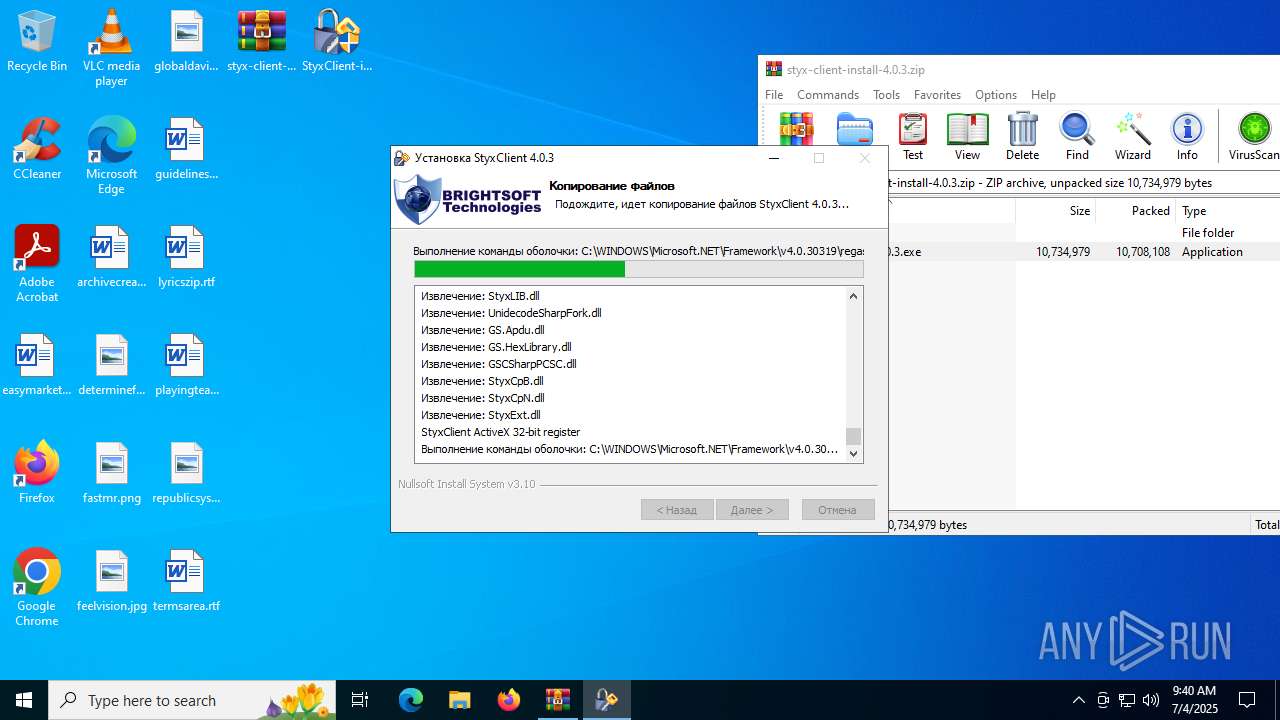Select globaldavi image file on desktop

186,42
